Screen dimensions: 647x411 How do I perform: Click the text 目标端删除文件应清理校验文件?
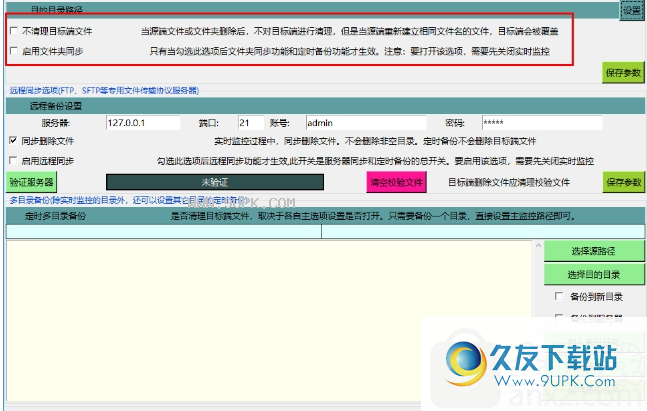[x=509, y=182]
